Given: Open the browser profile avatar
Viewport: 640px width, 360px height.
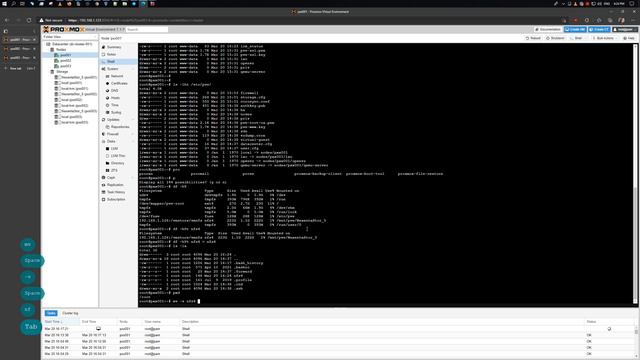Looking at the screenshot, I should coord(621,20).
